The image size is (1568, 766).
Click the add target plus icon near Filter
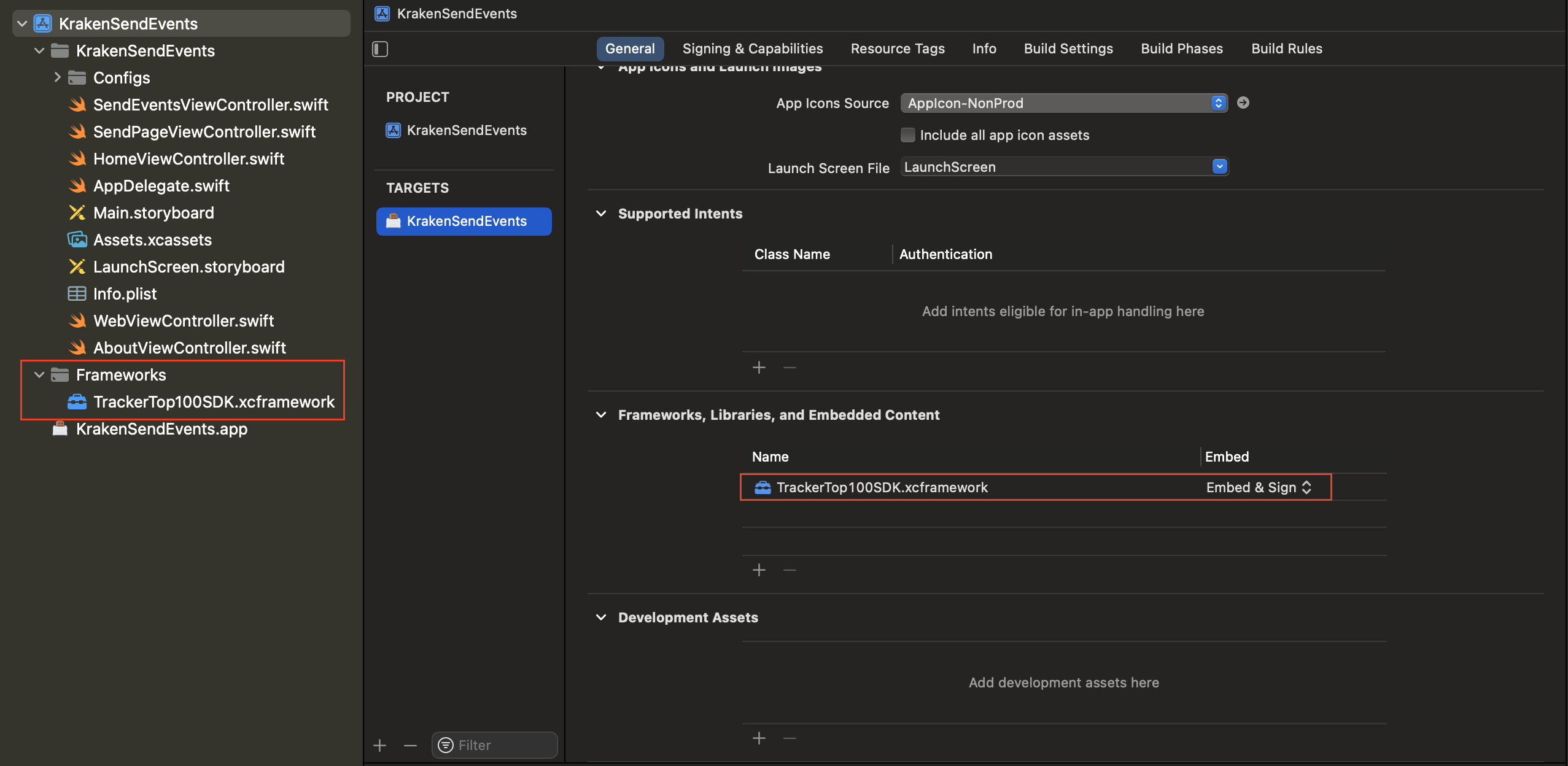point(380,745)
